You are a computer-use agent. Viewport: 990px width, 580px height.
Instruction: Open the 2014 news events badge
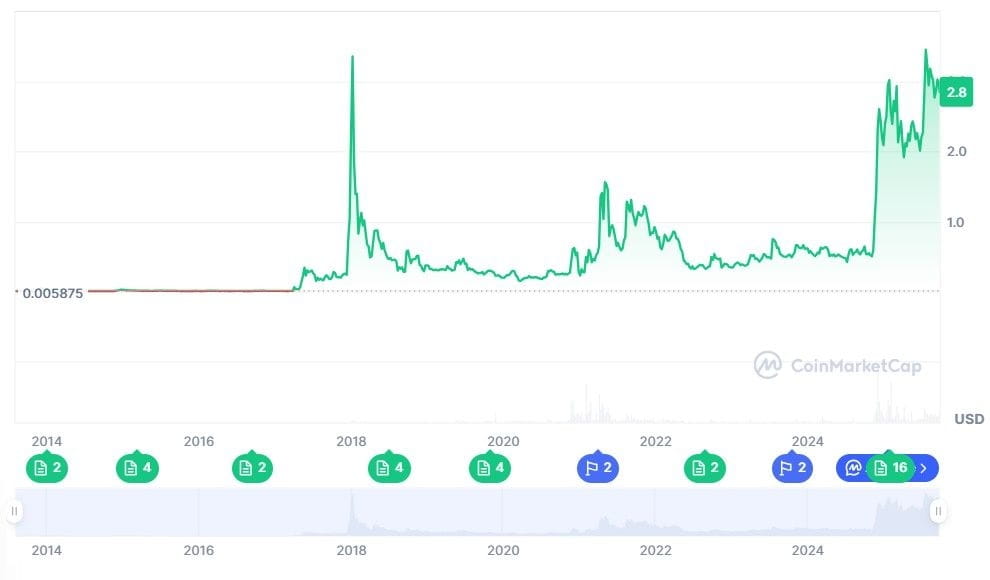pyautogui.click(x=48, y=466)
